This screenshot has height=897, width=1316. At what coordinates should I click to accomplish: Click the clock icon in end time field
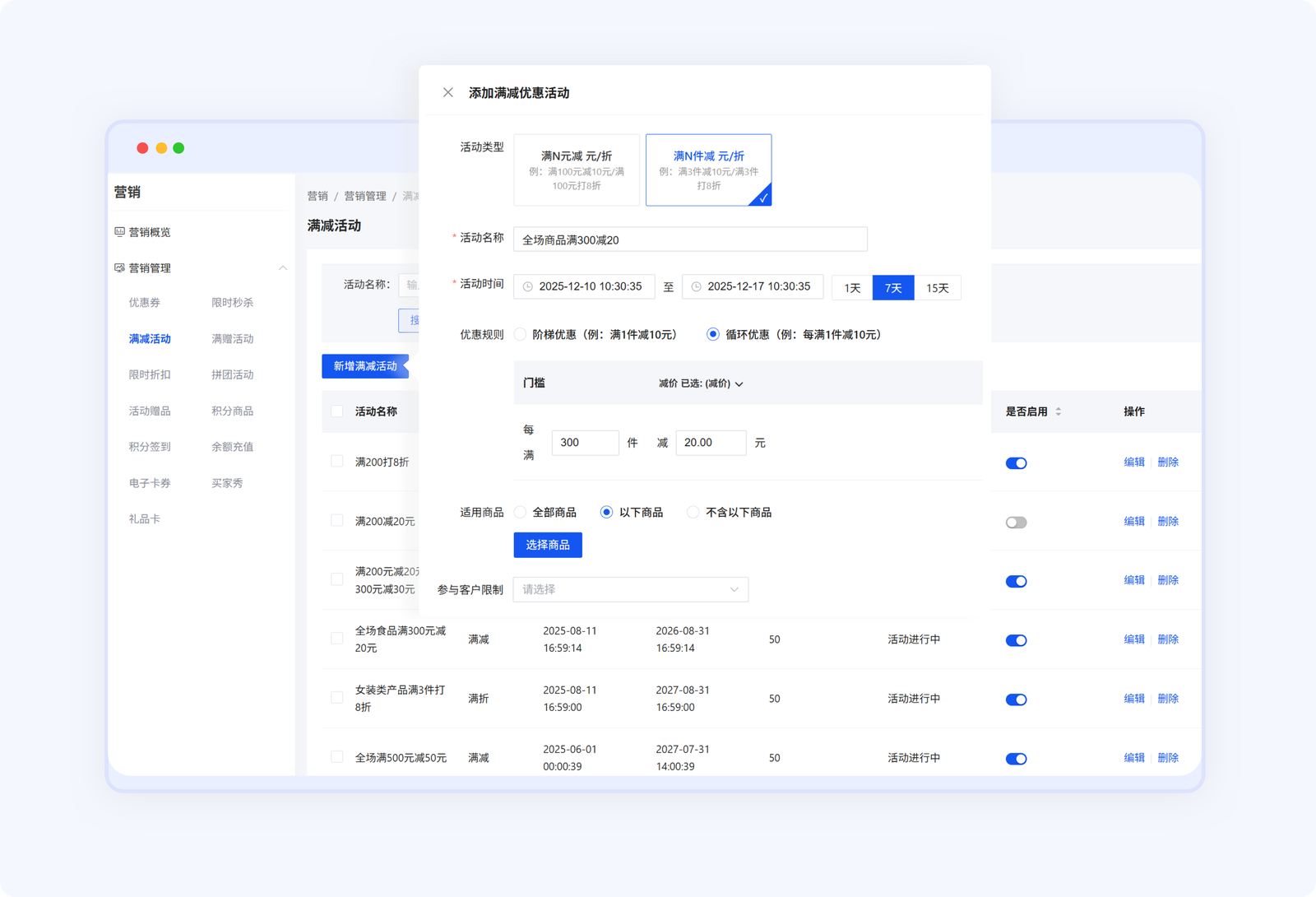697,287
